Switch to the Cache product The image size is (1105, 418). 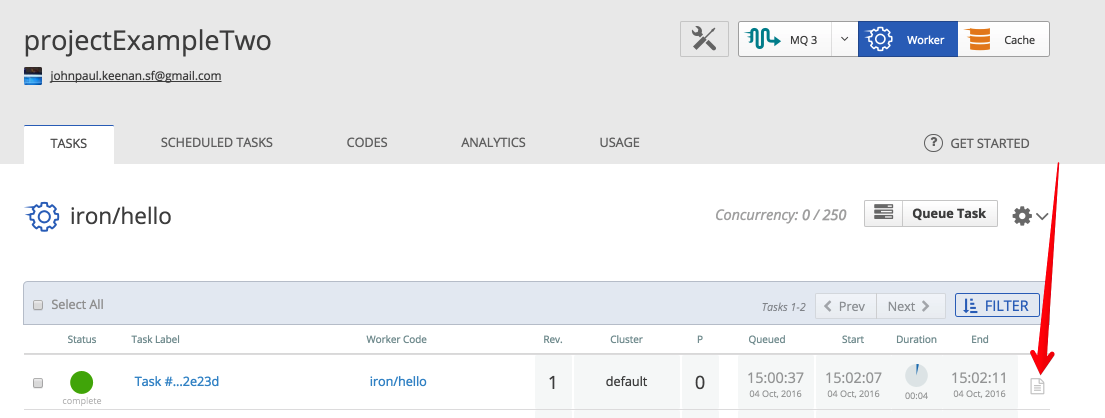tap(1004, 39)
